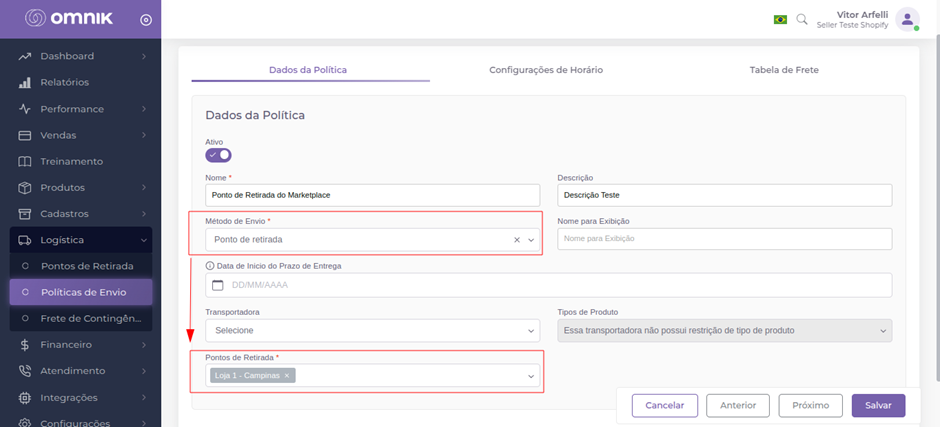
Task: Click the Financeiro dollar icon
Action: pos(25,345)
